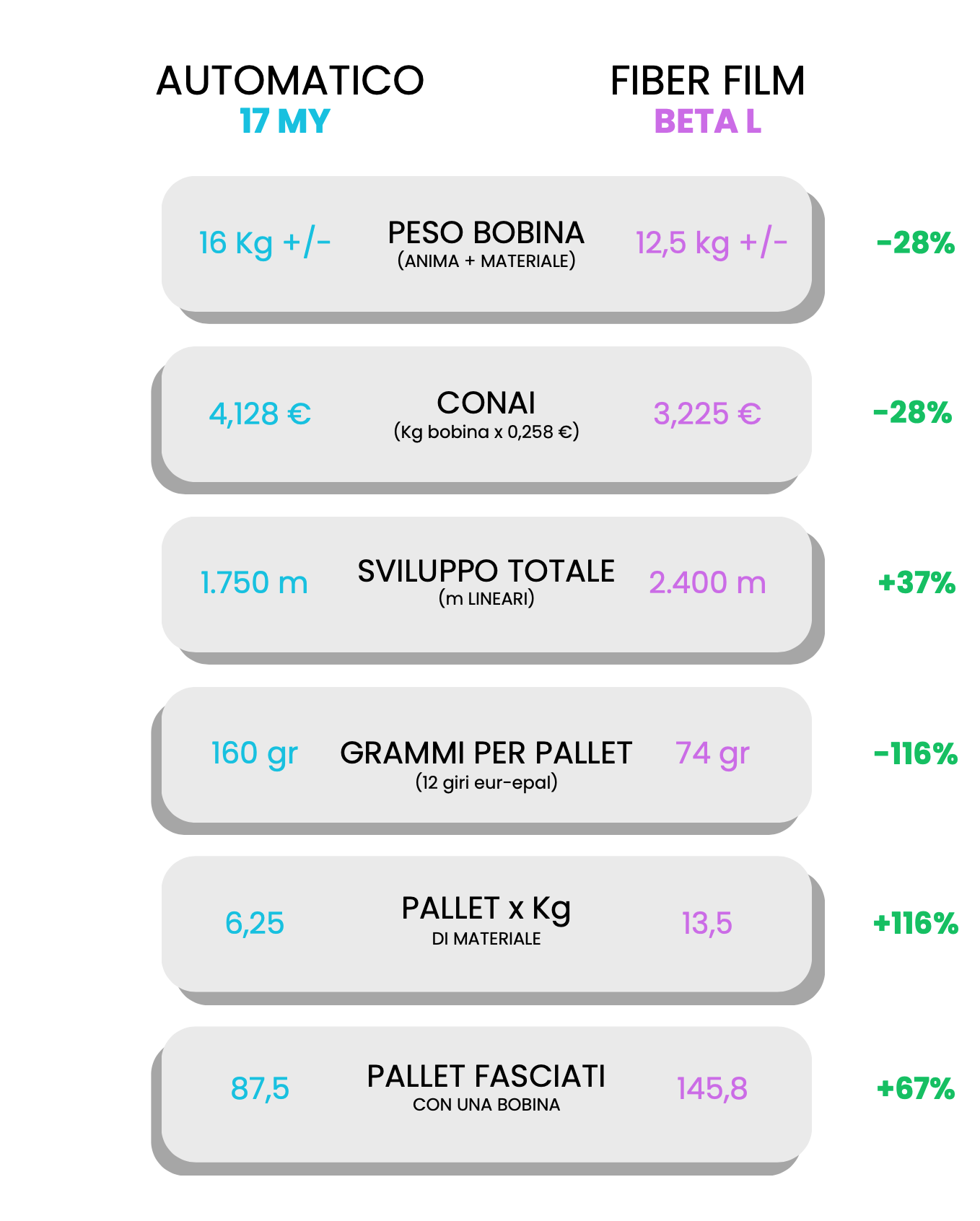Select the 74 gr value
Image resolution: width=980 pixels, height=1221 pixels.
[x=712, y=753]
